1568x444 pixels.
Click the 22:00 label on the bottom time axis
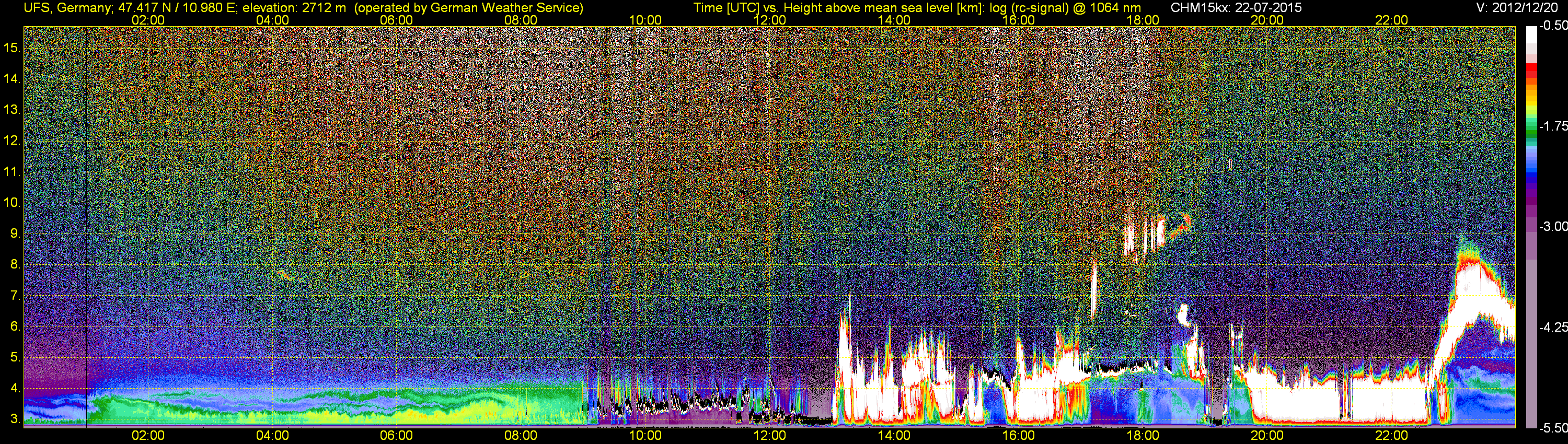(1391, 436)
